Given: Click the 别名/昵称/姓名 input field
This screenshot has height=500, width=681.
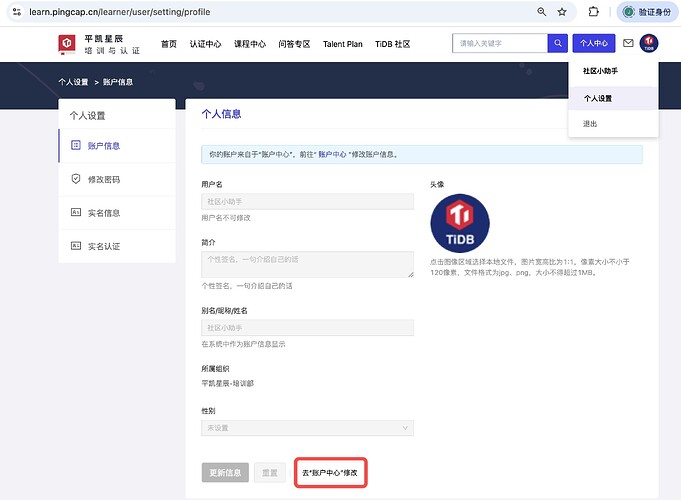Looking at the screenshot, I should coord(307,328).
